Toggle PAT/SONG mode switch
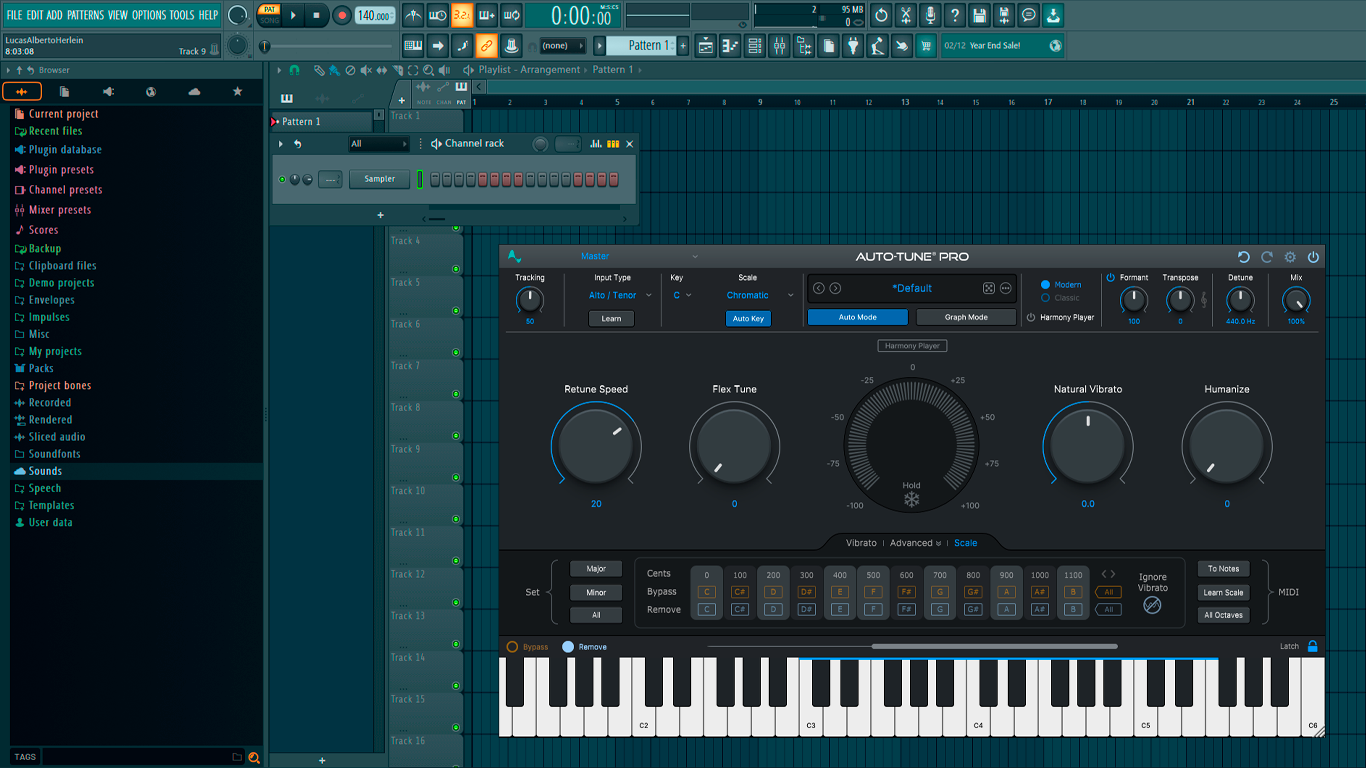Viewport: 1366px width, 768px height. (269, 15)
